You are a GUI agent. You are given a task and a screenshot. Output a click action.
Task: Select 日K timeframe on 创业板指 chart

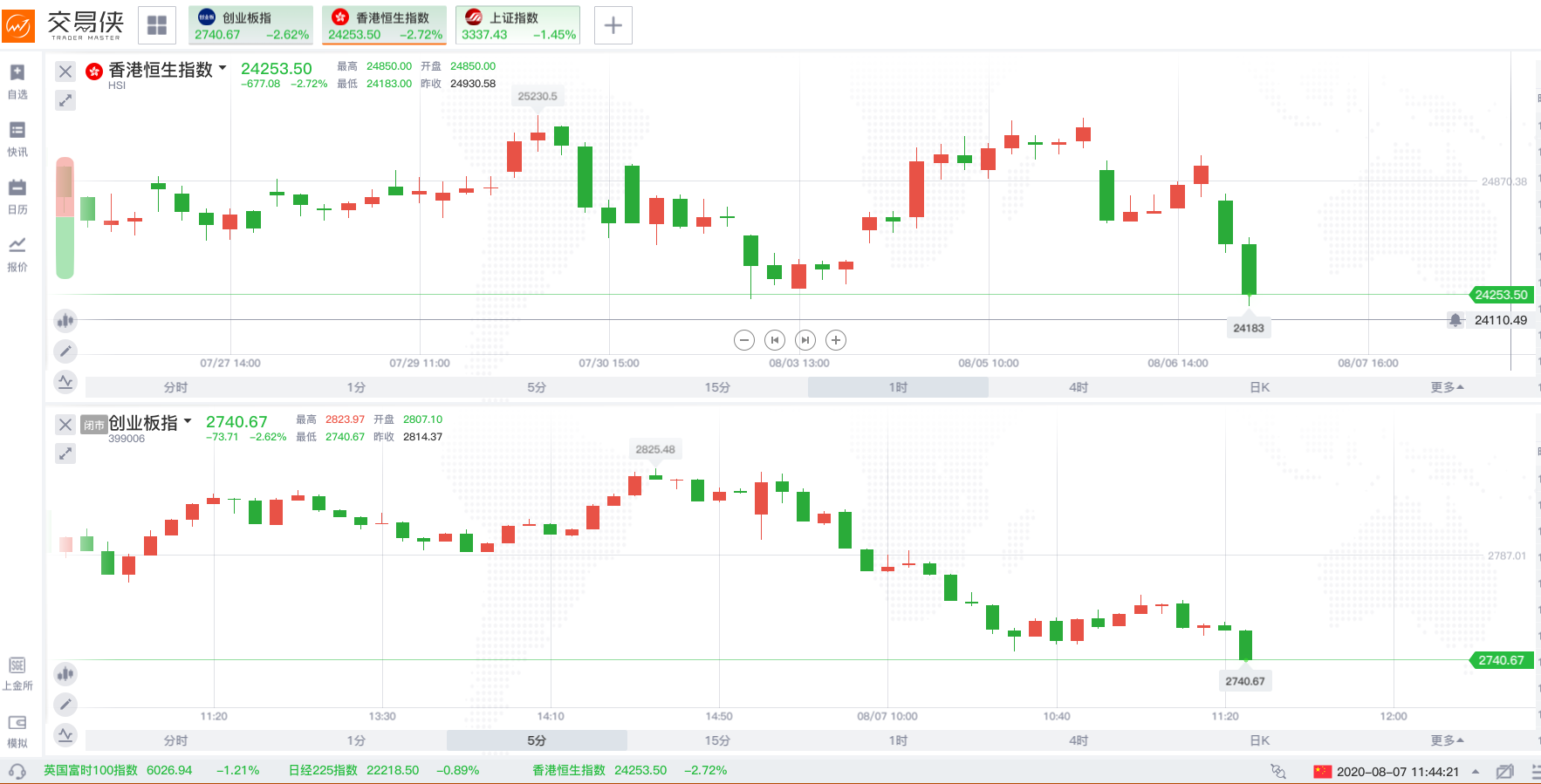click(1259, 740)
